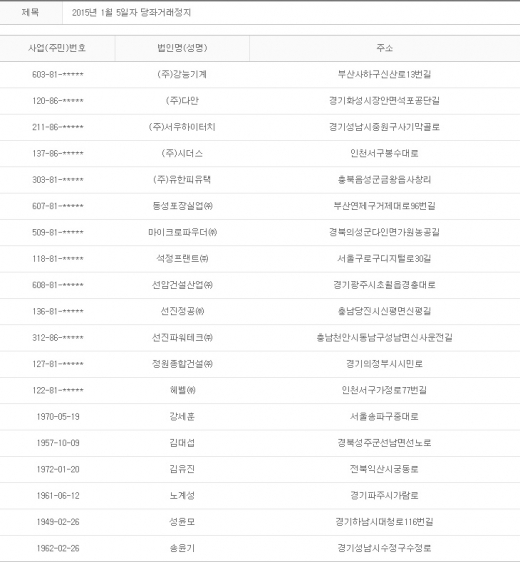The image size is (520, 562).
Task: Select business number 137-86-*****
Action: coord(58,153)
